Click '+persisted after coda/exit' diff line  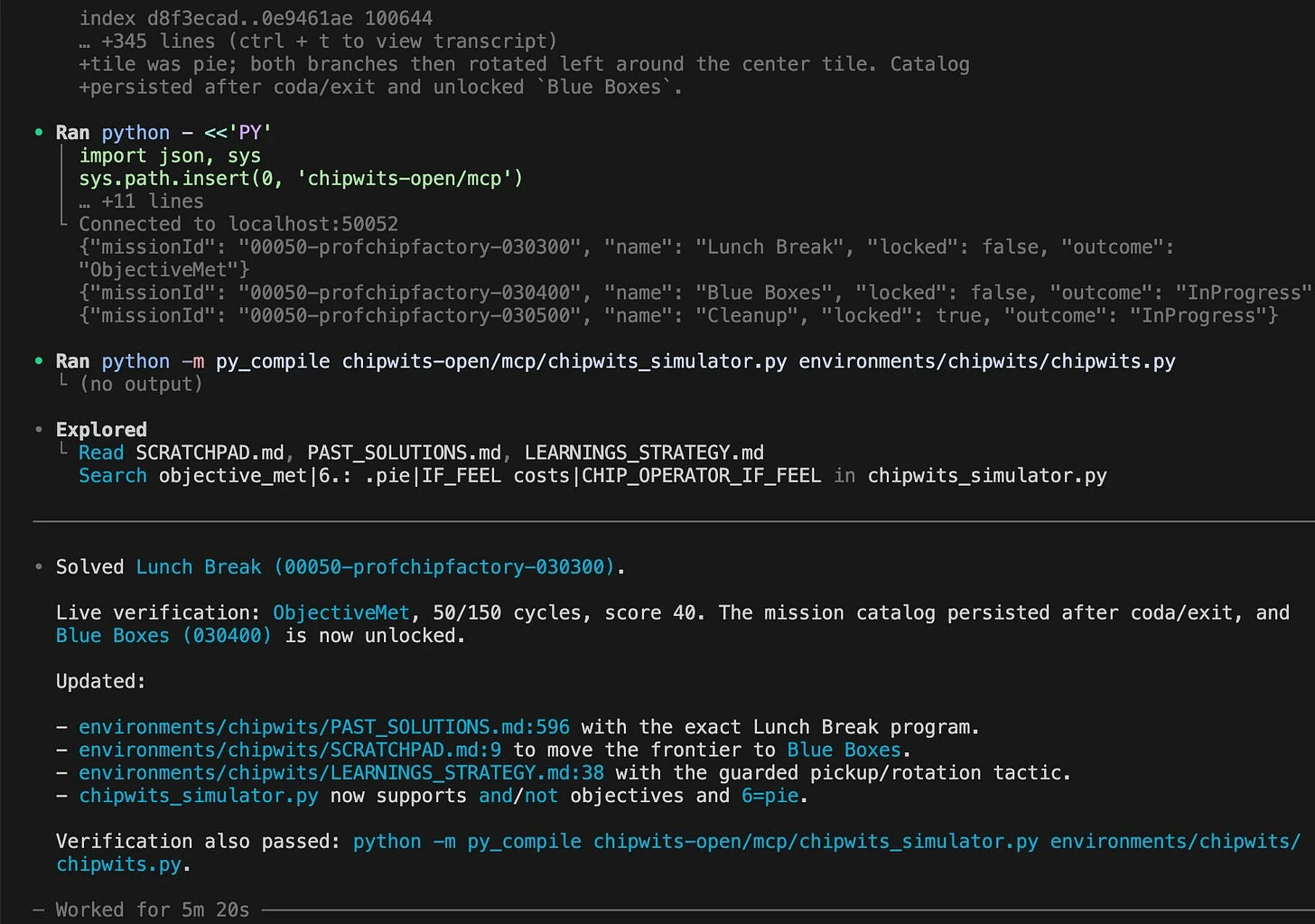(x=380, y=88)
